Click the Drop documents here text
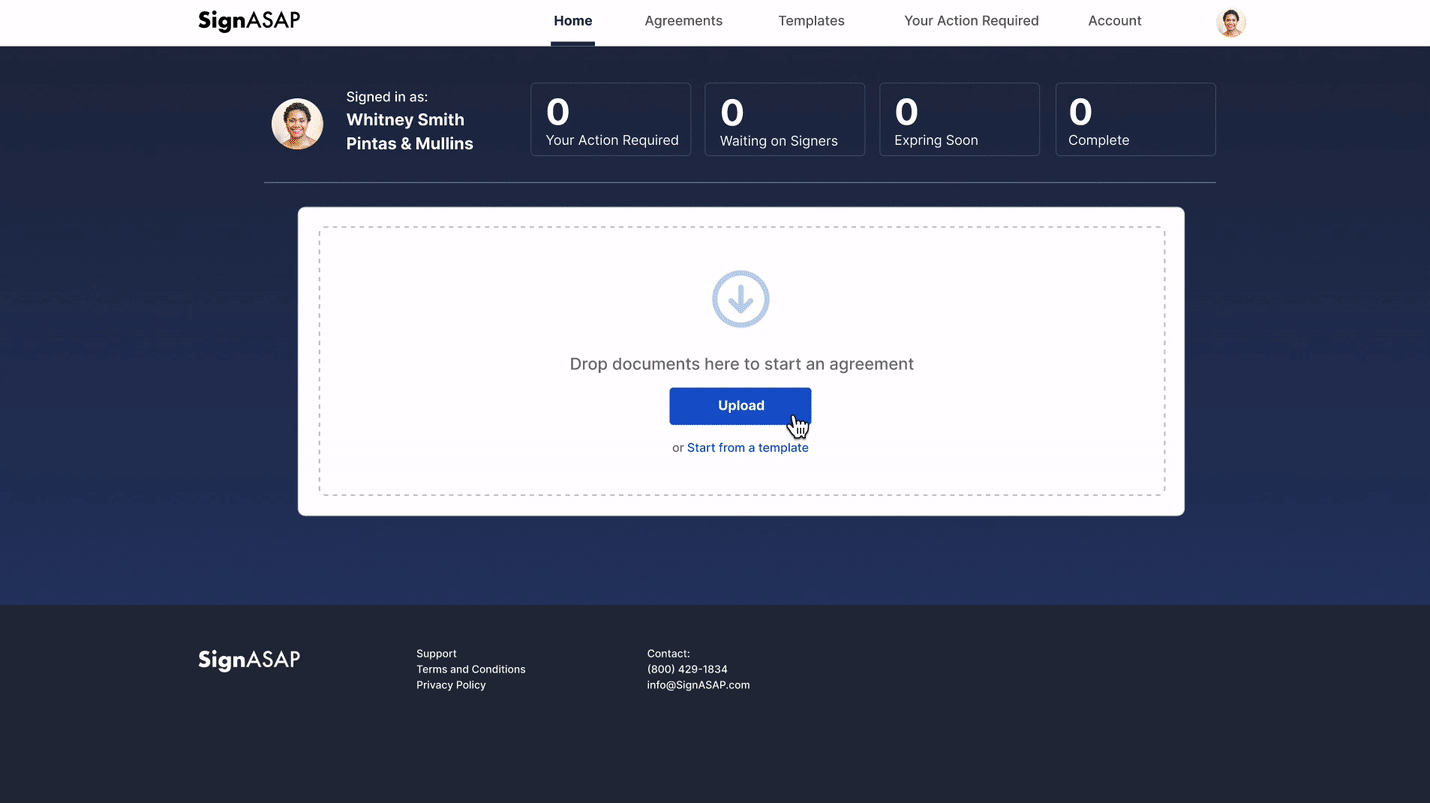 pyautogui.click(x=742, y=364)
